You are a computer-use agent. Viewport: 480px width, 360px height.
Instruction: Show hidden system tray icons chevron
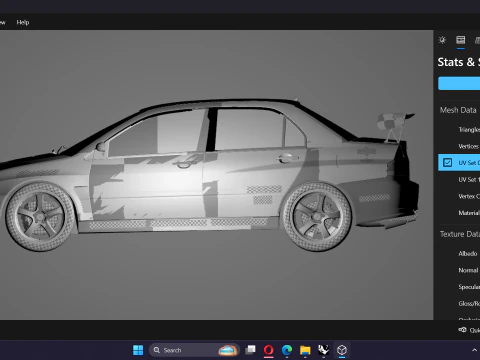[x=474, y=350]
